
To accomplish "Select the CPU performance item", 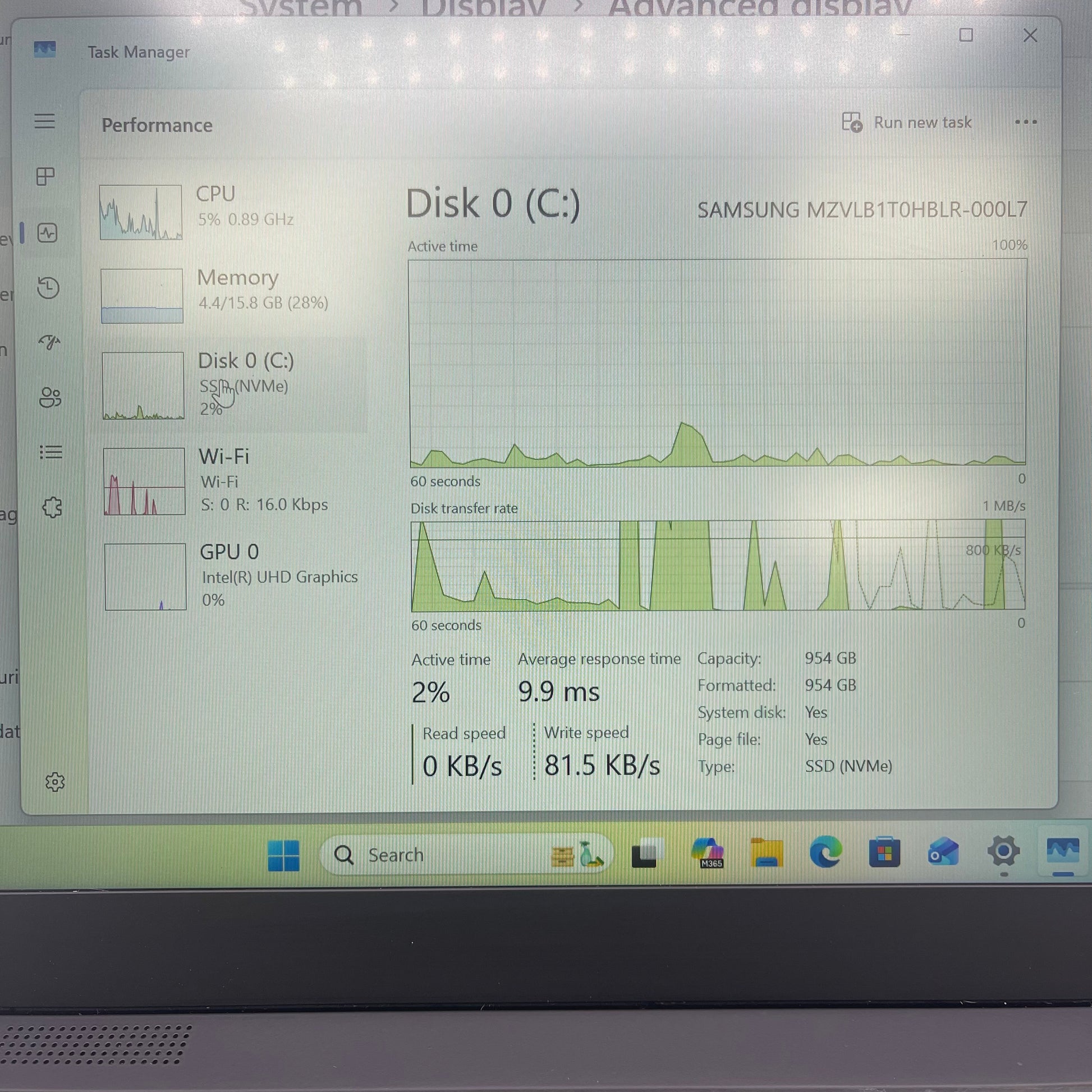I will (x=226, y=212).
